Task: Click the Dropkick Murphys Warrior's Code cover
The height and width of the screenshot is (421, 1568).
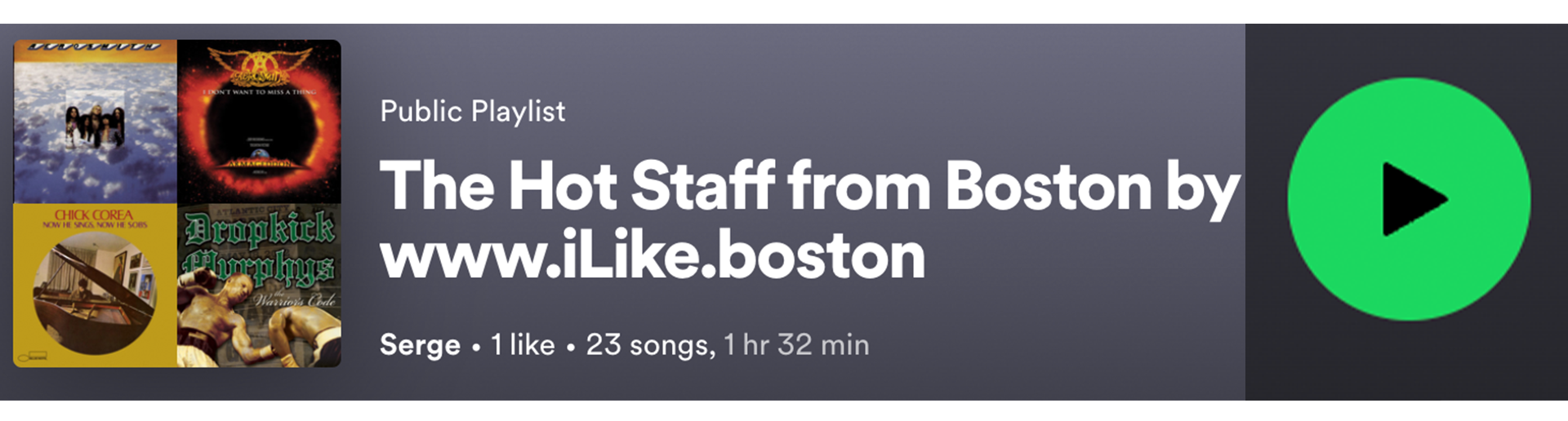Action: click(259, 284)
